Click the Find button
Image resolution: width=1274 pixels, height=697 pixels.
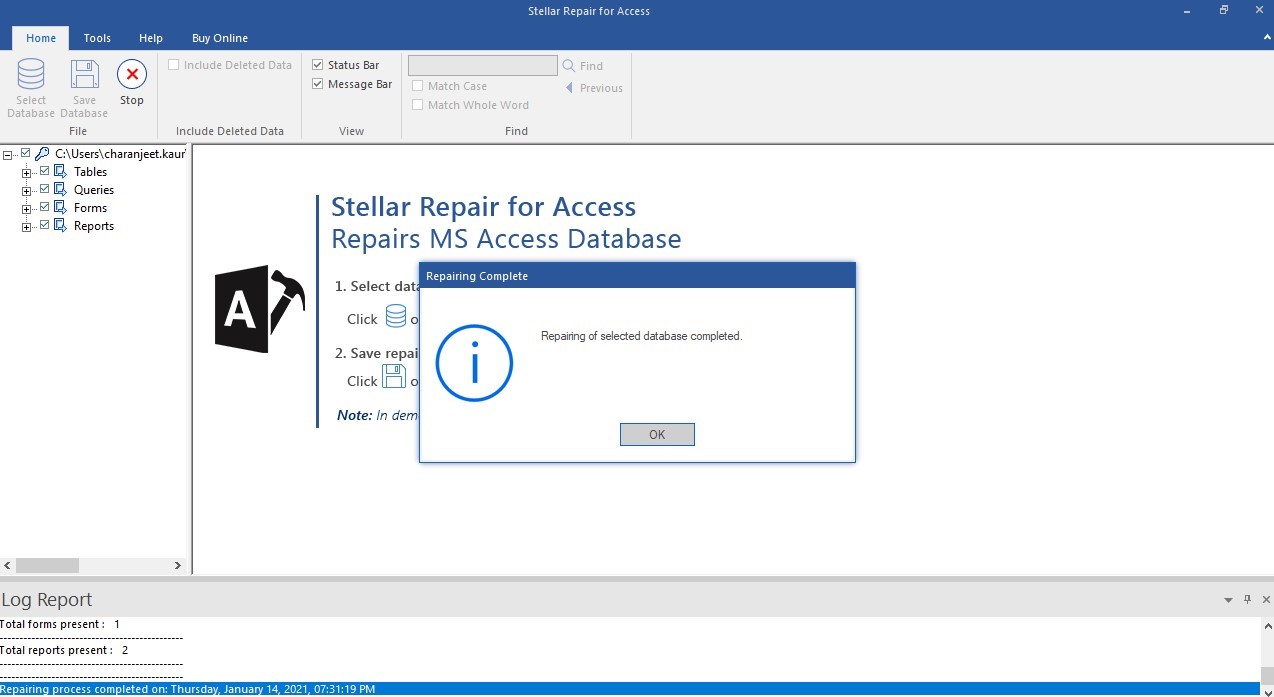click(x=588, y=65)
